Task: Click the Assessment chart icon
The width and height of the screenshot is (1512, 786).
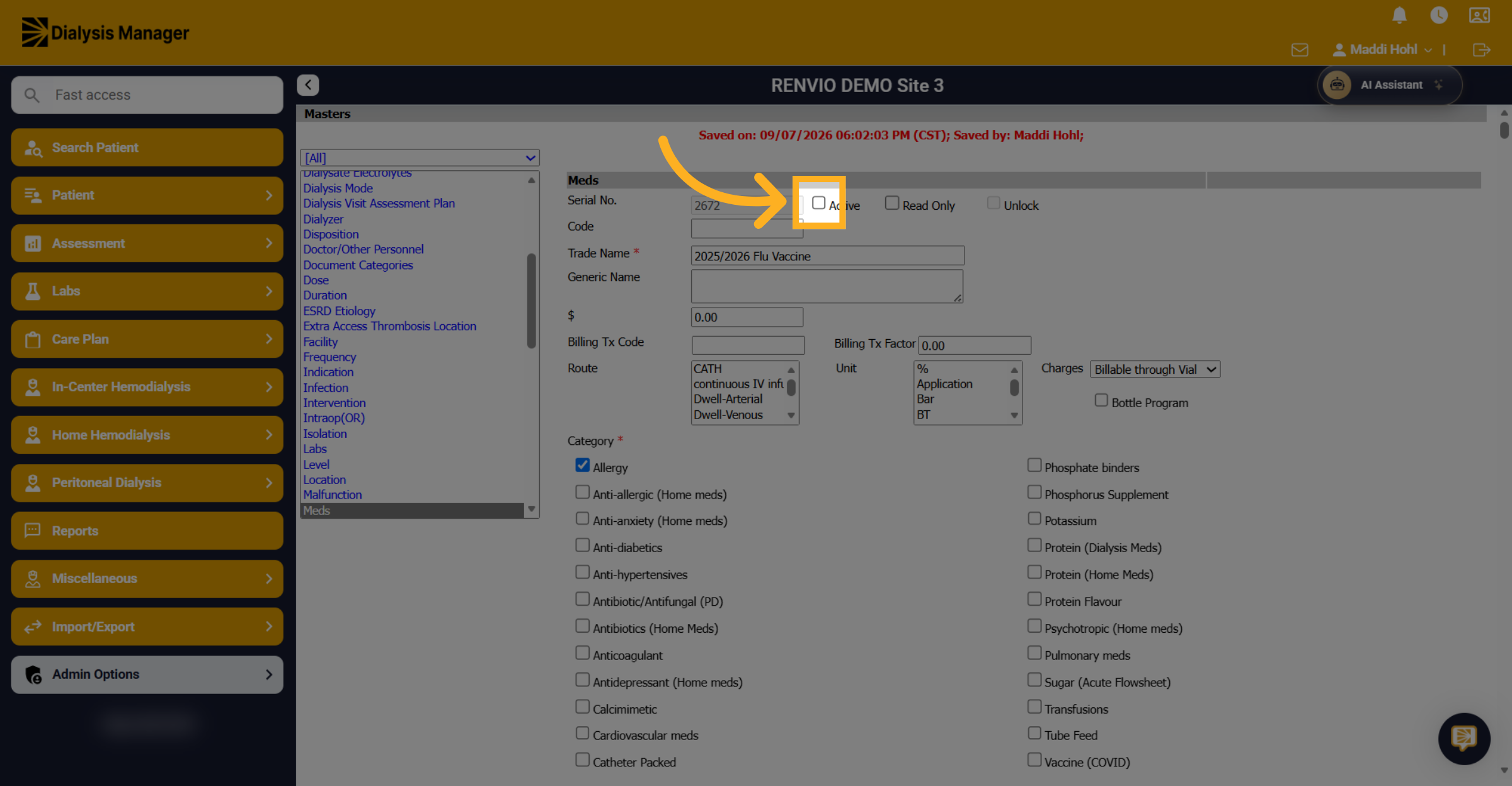Action: point(33,243)
